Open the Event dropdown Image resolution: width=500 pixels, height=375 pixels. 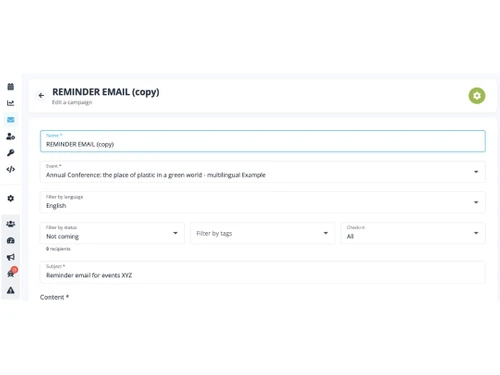[x=263, y=172]
